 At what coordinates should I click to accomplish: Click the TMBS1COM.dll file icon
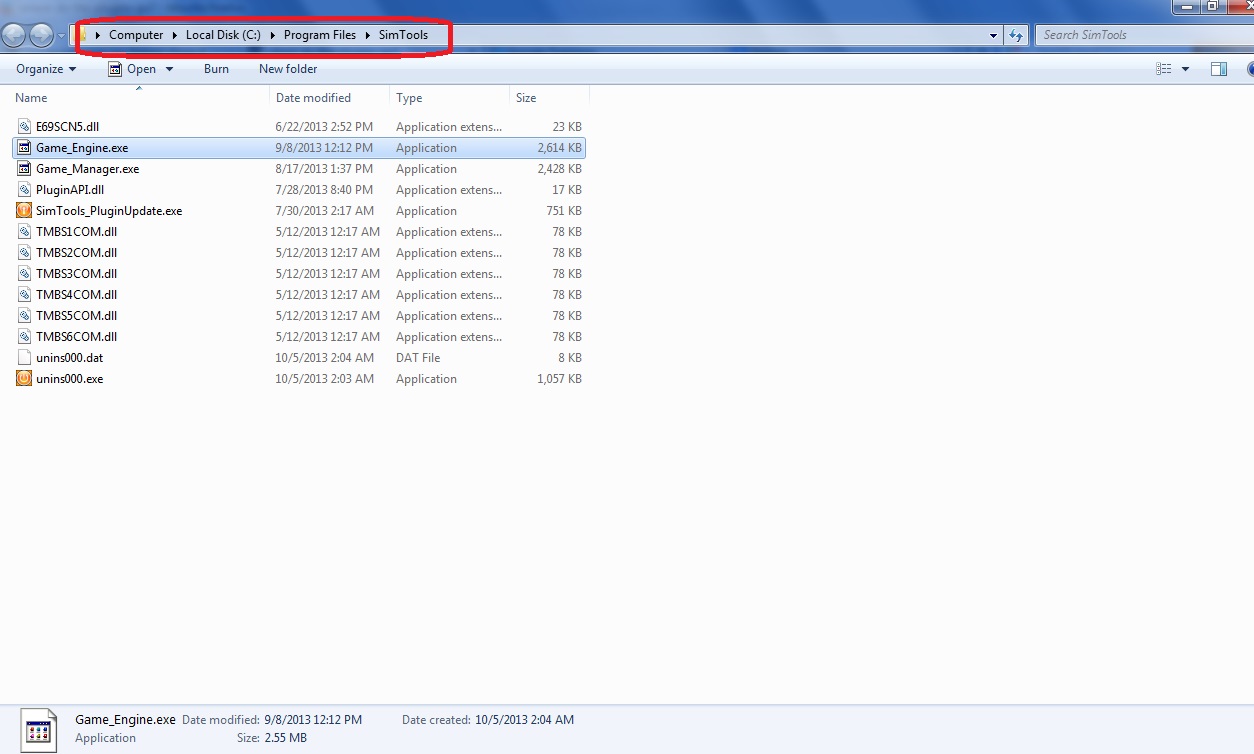click(24, 232)
